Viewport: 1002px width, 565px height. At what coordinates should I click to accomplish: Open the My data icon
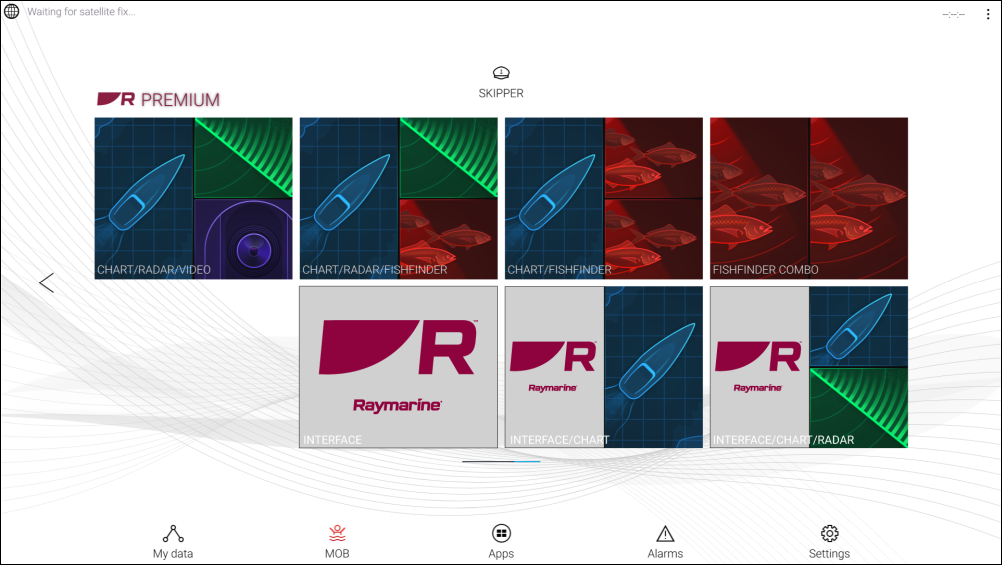coord(173,534)
